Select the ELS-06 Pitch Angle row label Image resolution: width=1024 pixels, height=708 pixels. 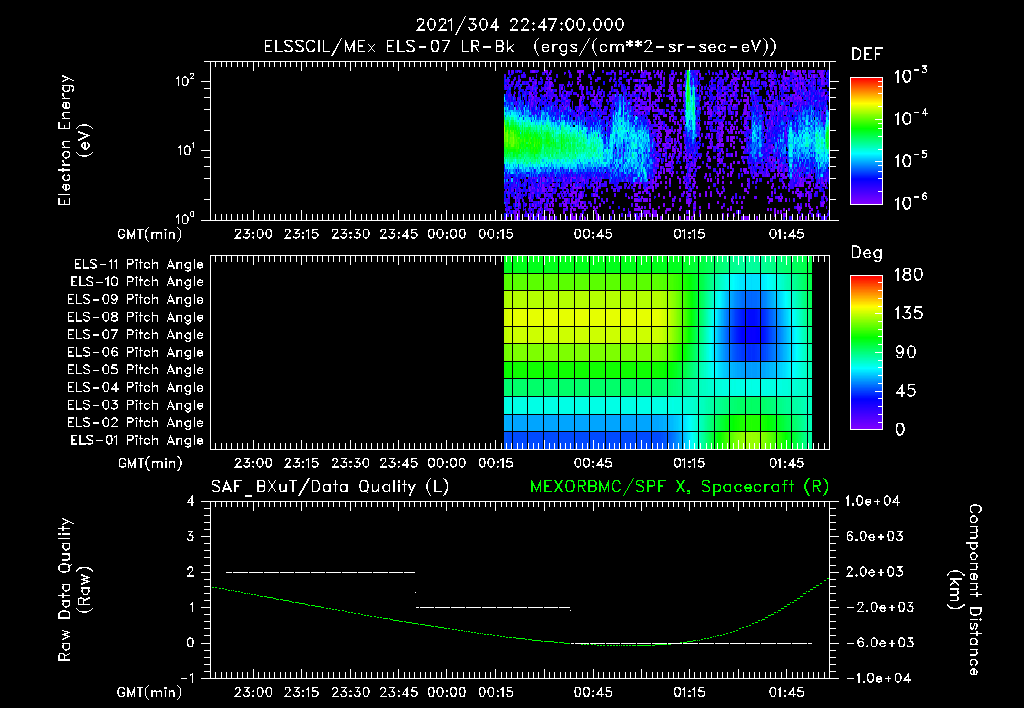[x=135, y=353]
